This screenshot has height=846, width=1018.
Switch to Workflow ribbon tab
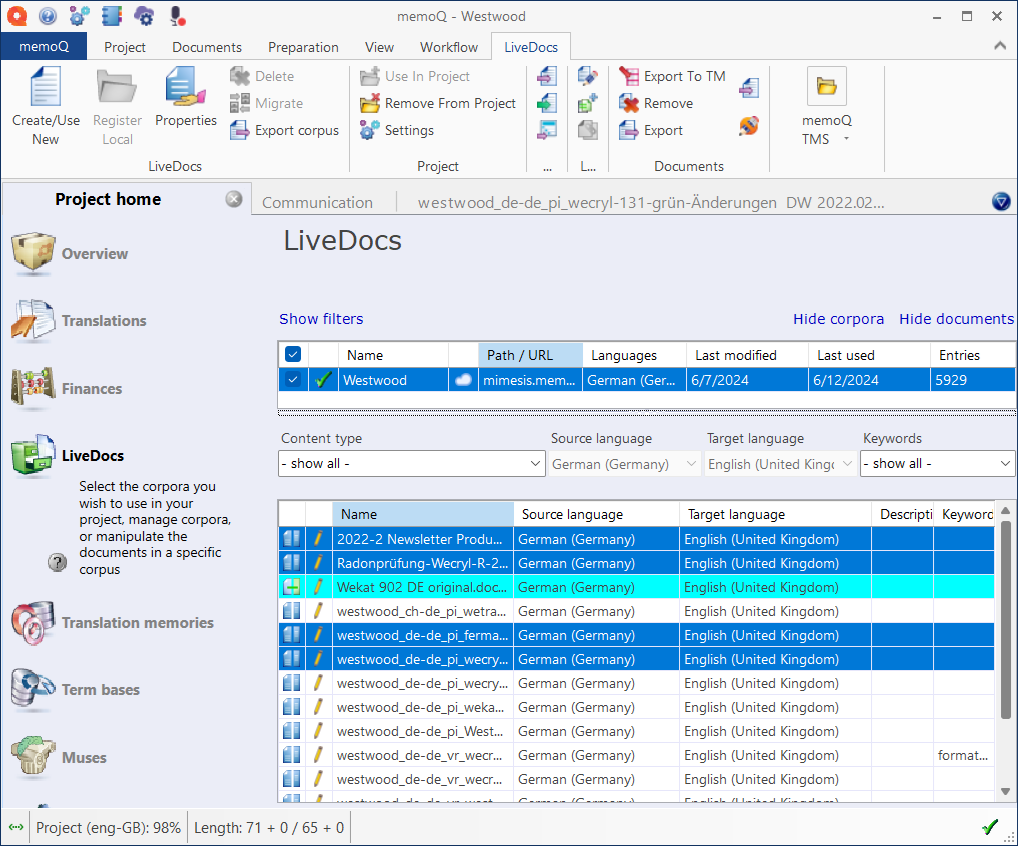449,47
